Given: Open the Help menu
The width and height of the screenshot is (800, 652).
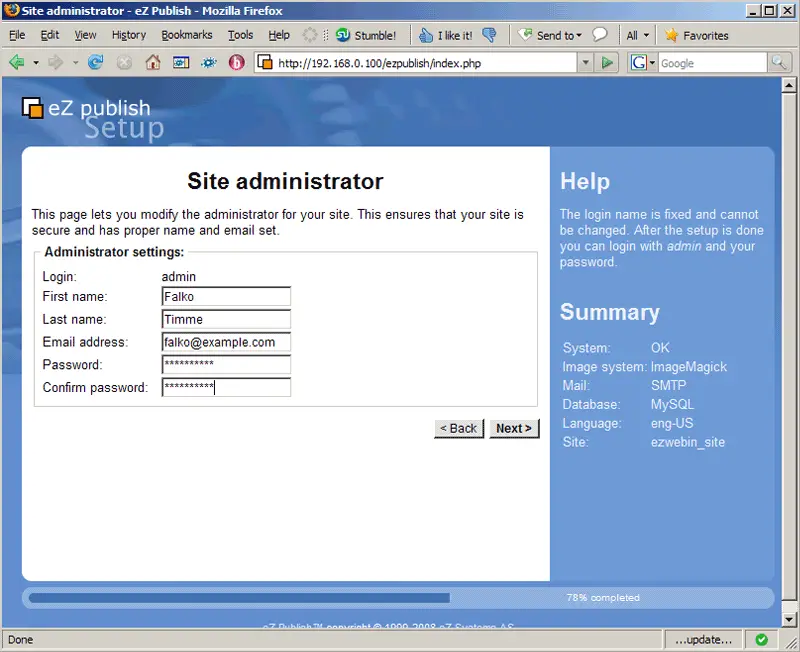Looking at the screenshot, I should click(x=279, y=35).
